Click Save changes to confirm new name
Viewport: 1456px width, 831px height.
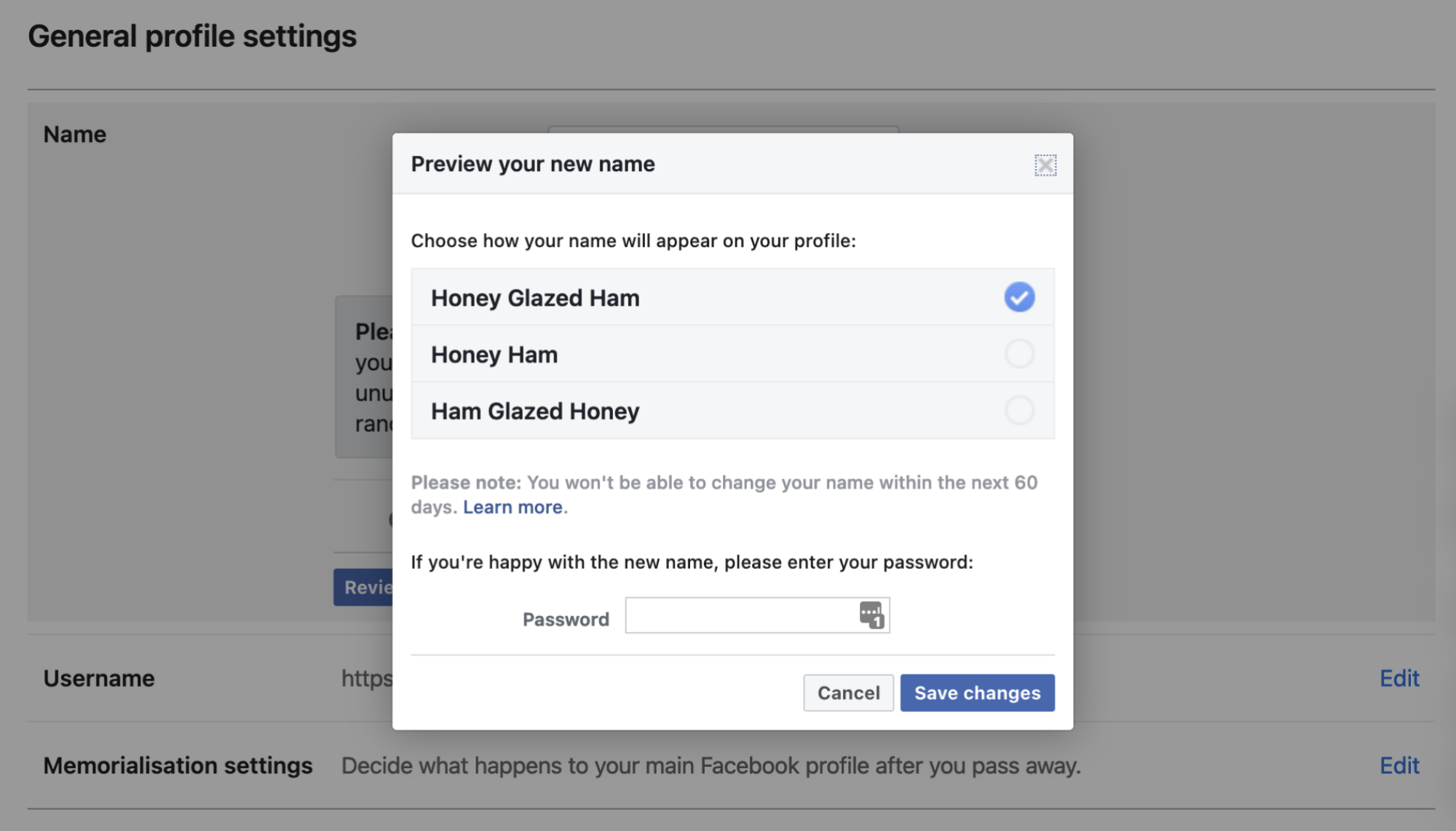(x=977, y=692)
